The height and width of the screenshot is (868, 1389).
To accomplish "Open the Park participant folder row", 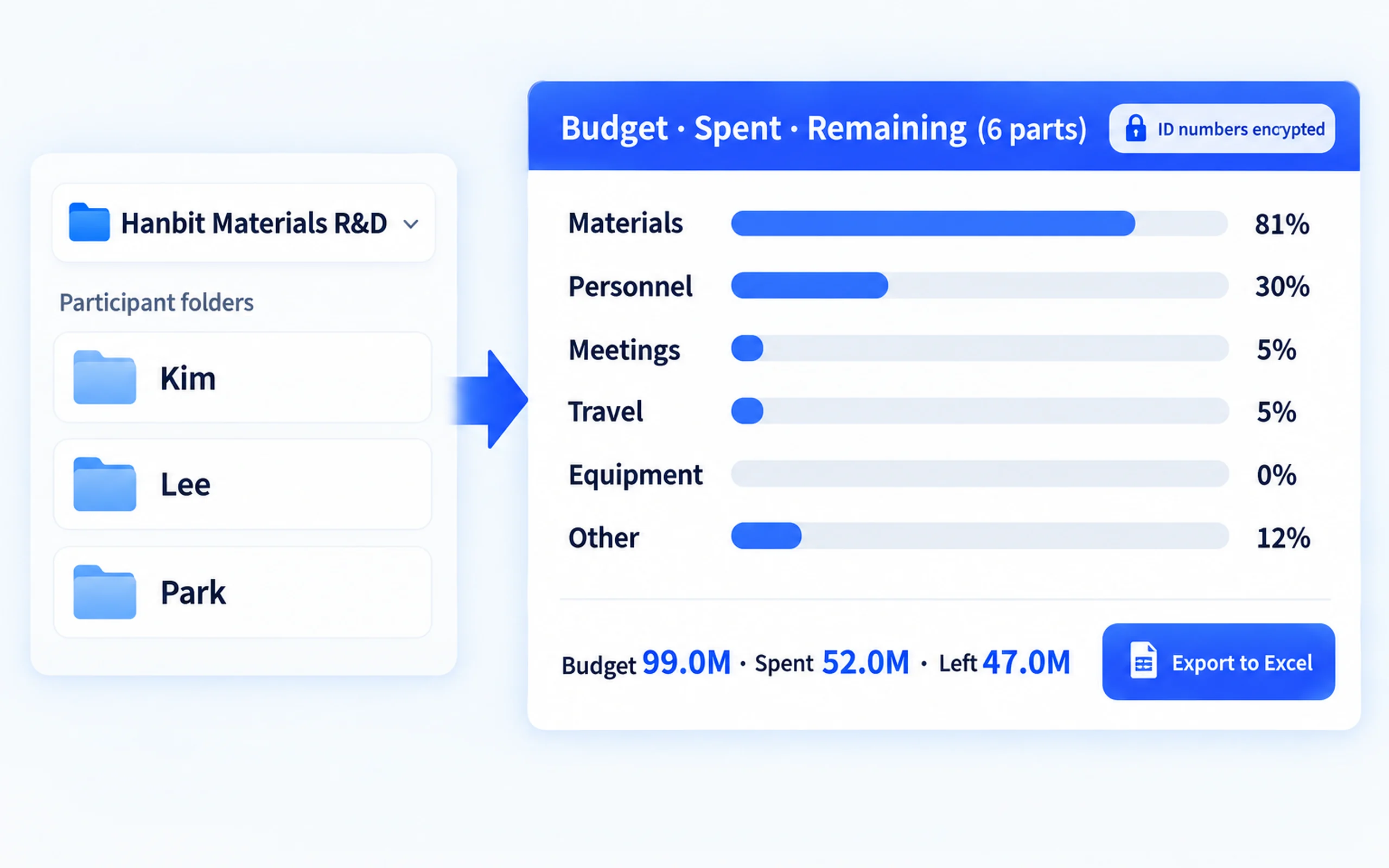I will coord(243,592).
